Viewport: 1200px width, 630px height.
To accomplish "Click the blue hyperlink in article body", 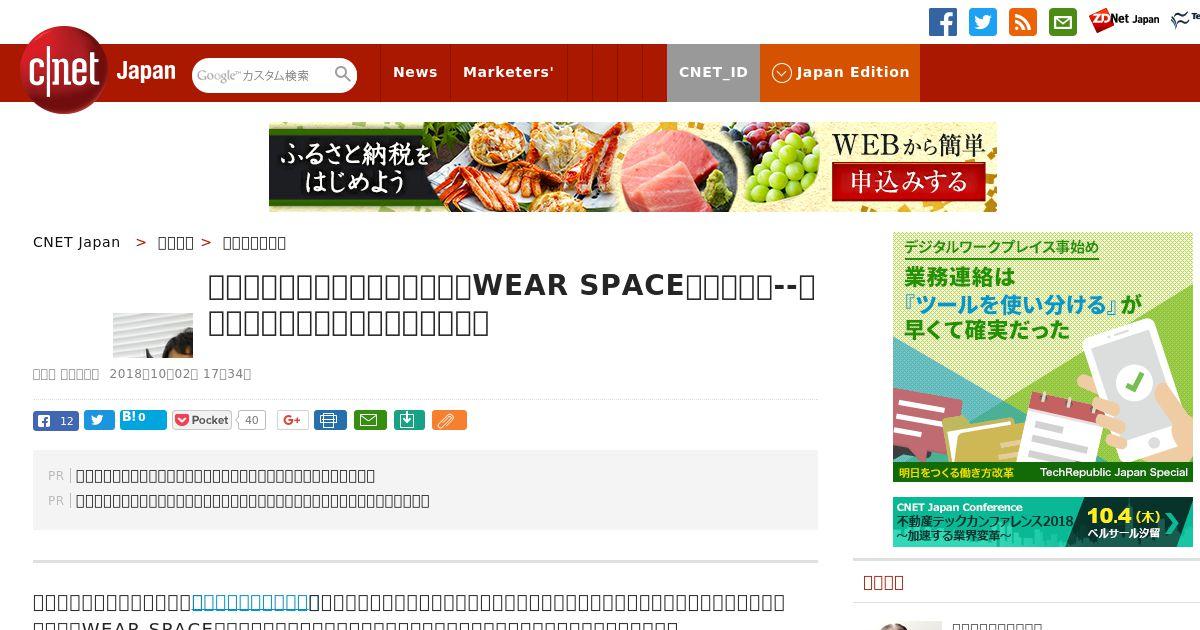I will coord(250,602).
